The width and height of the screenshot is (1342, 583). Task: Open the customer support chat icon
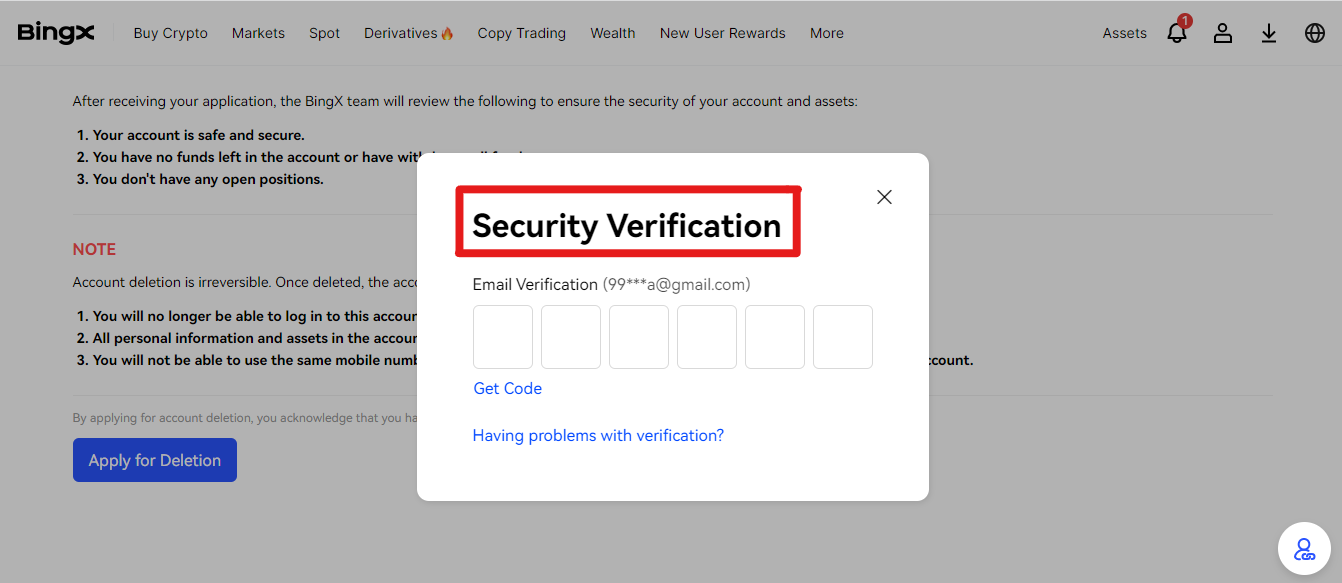(x=1304, y=549)
